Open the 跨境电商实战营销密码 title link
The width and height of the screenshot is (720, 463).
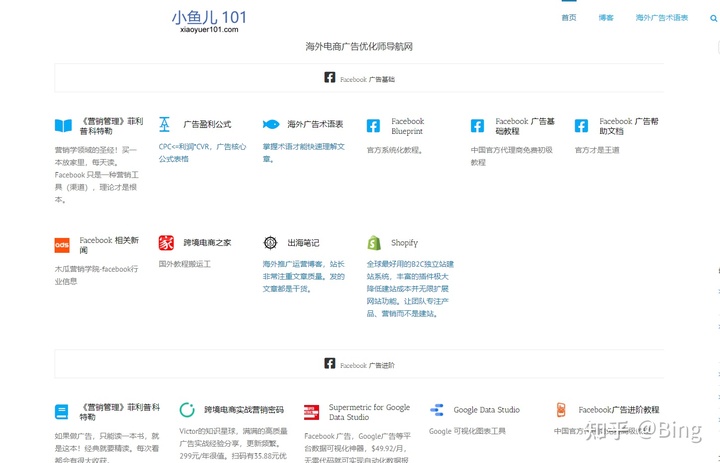(244, 410)
